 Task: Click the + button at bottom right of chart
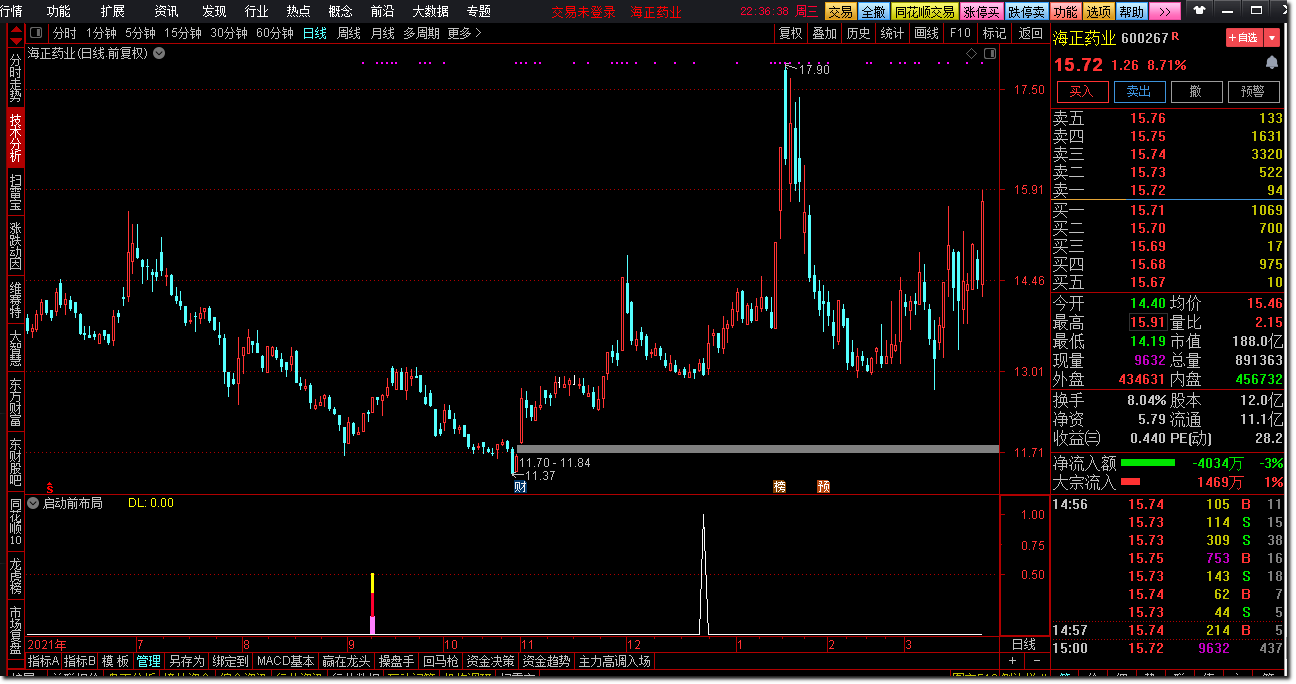pos(1012,661)
